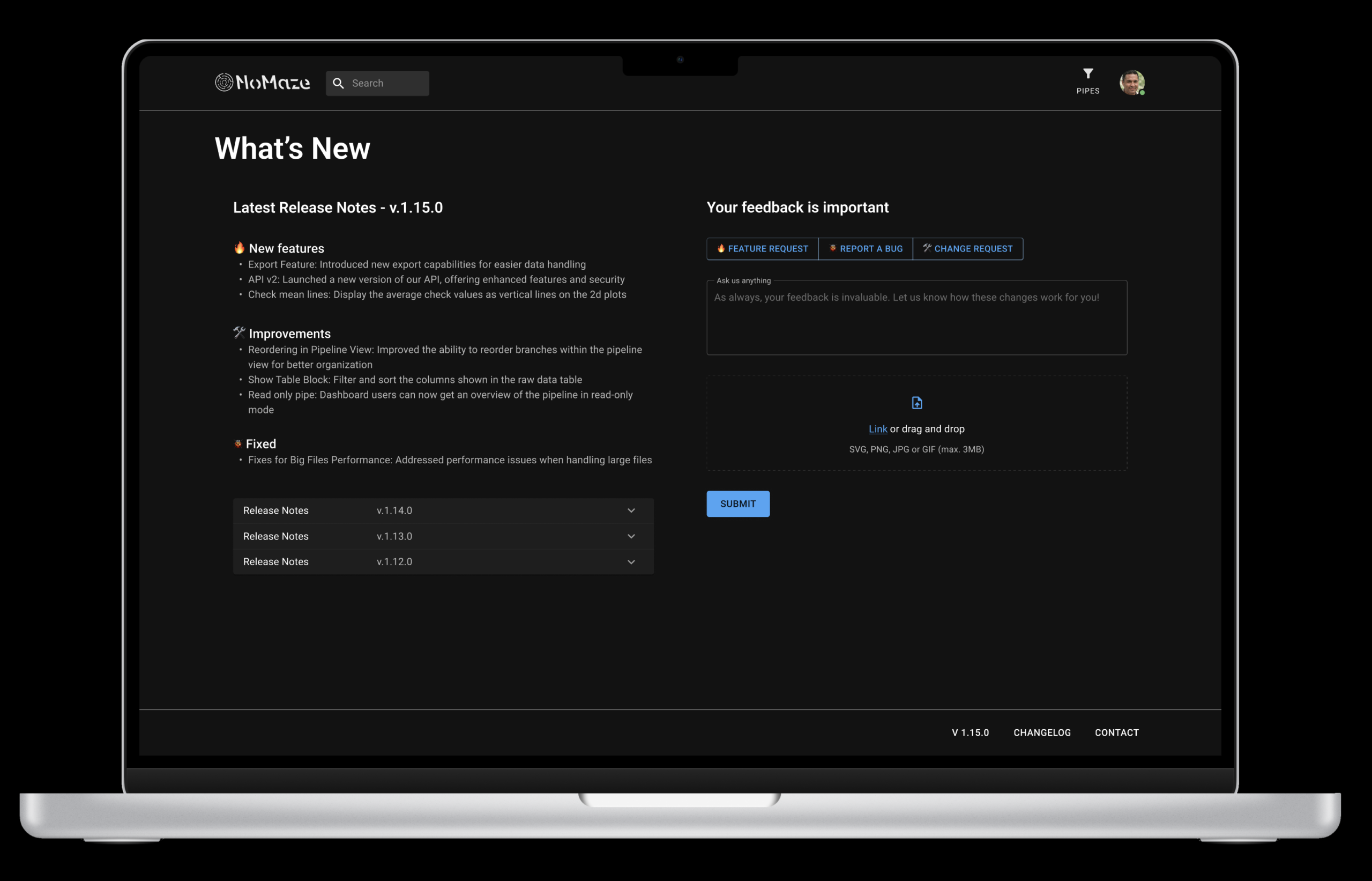
Task: Open the user profile avatar
Action: coord(1131,83)
